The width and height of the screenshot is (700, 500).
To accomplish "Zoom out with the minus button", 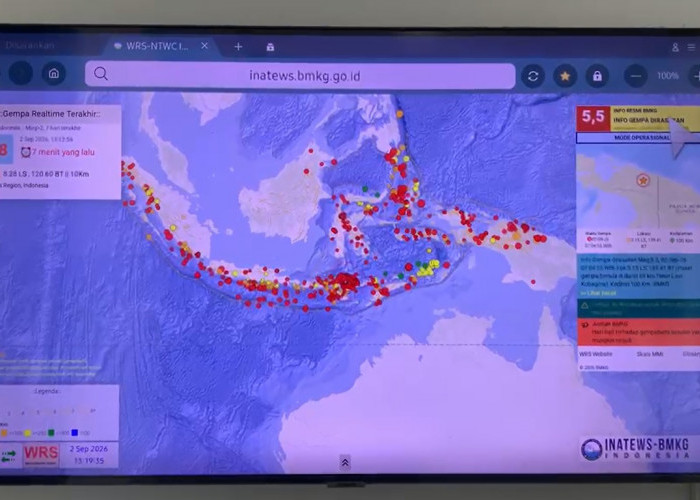I will coord(636,76).
